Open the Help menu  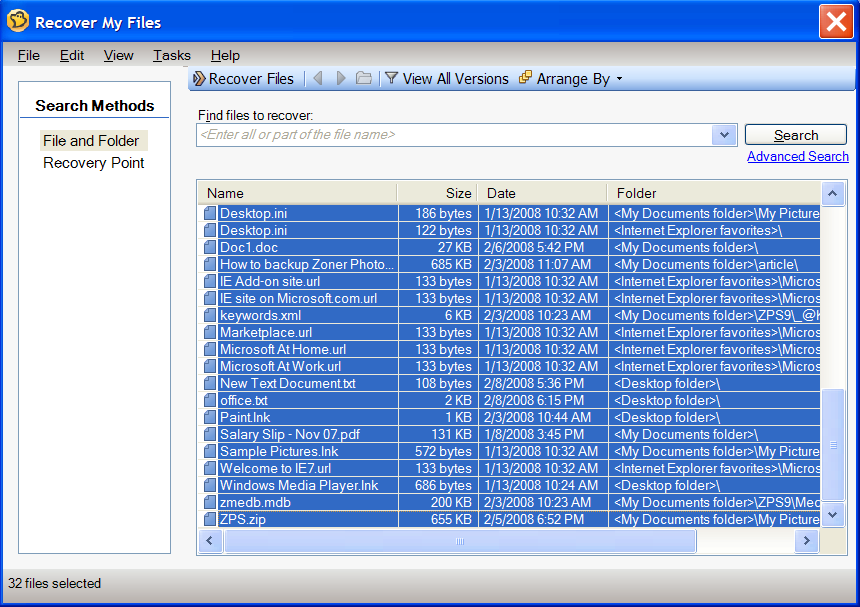point(225,55)
